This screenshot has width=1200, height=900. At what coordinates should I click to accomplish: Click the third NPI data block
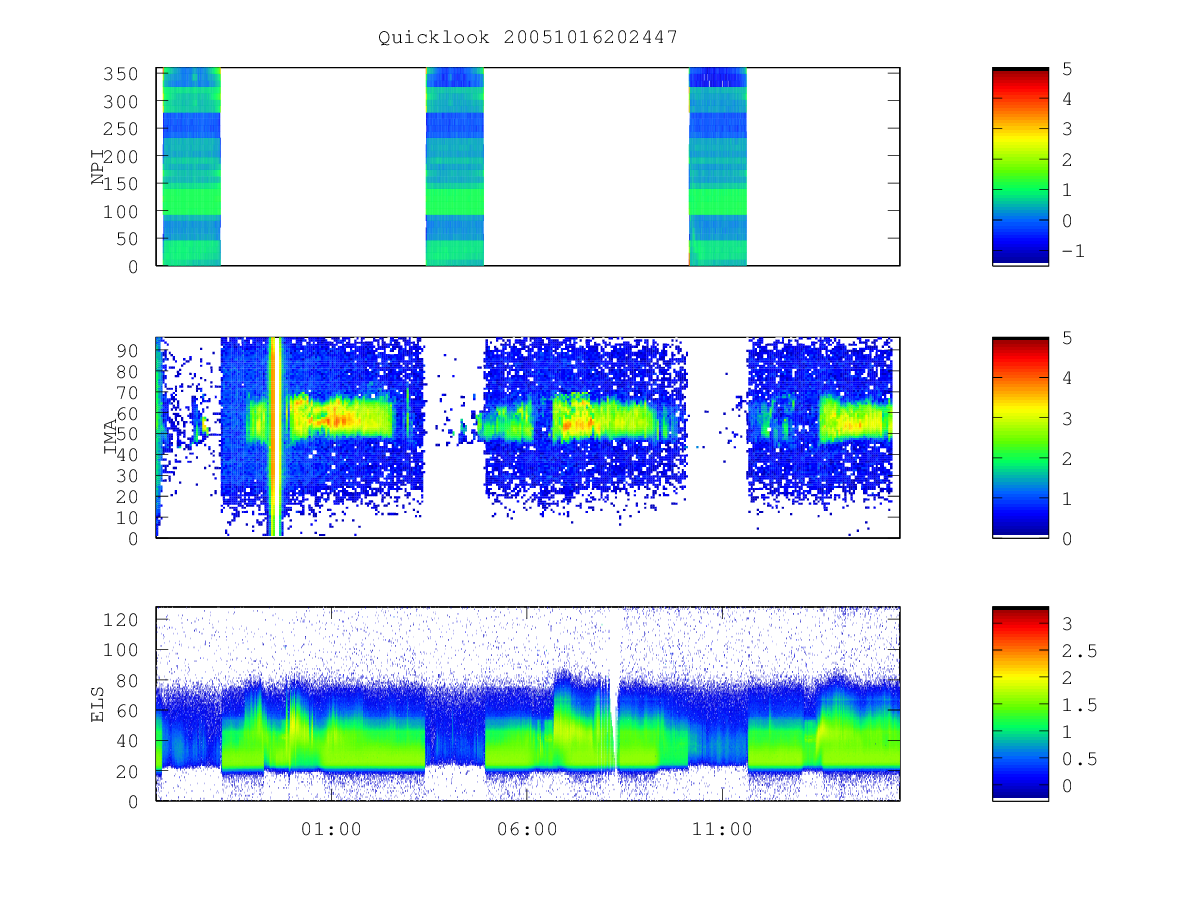[x=718, y=166]
